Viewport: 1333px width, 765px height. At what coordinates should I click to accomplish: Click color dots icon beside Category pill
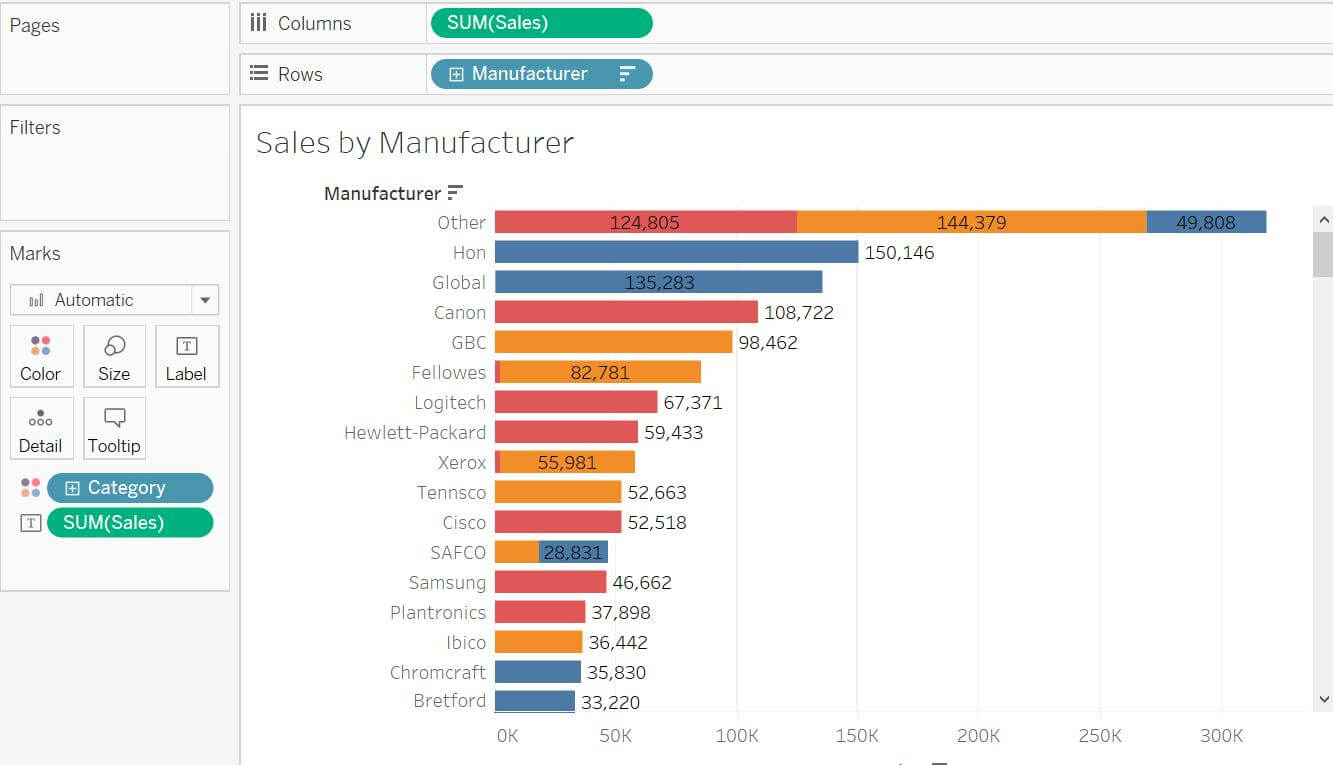tap(31, 488)
